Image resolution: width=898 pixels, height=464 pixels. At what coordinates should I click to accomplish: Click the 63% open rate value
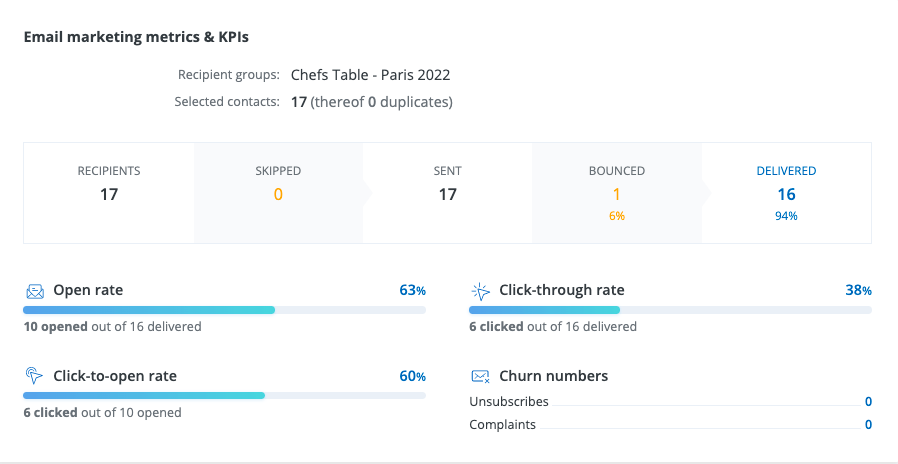(x=412, y=291)
